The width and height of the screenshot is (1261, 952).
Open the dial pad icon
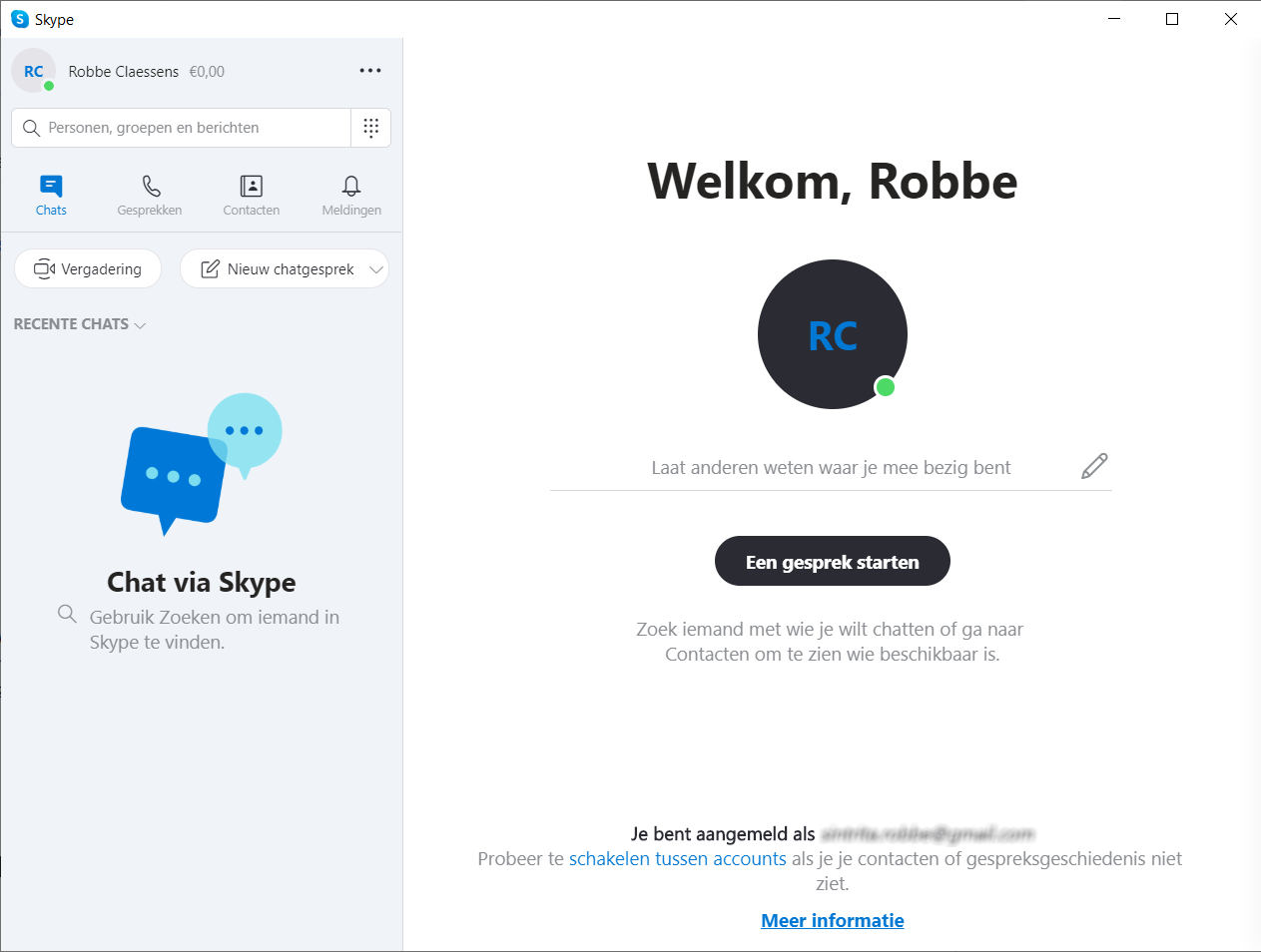[x=371, y=128]
